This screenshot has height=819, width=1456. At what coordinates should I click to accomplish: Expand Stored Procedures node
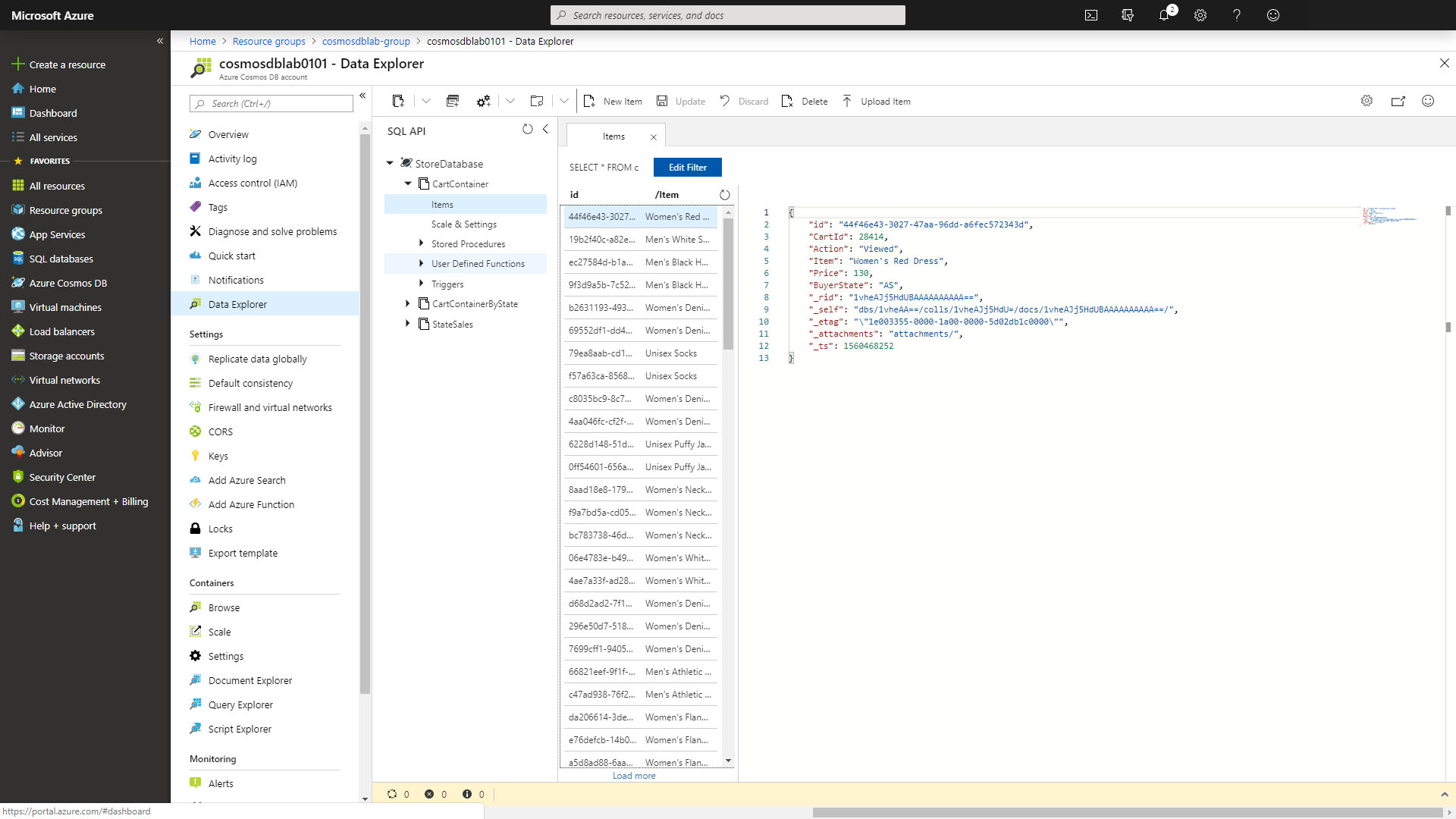click(x=422, y=243)
